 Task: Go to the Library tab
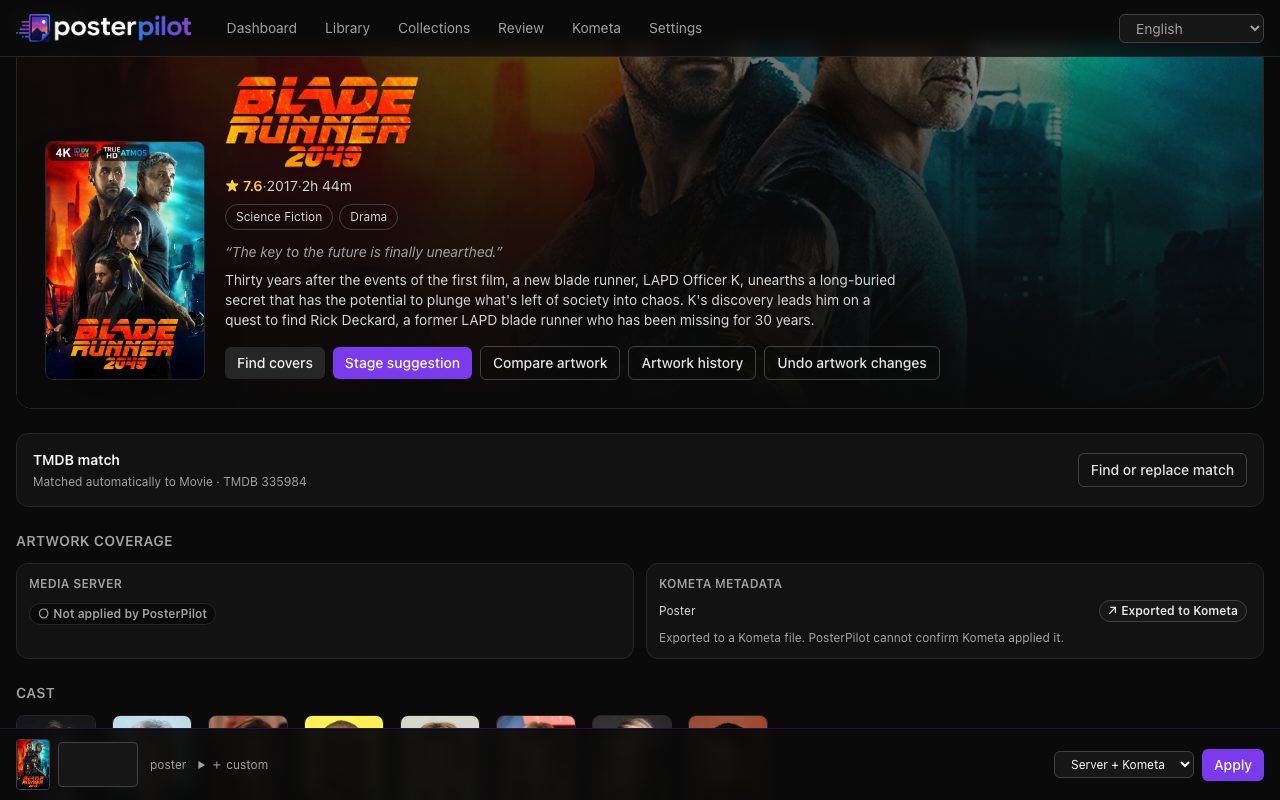(347, 28)
